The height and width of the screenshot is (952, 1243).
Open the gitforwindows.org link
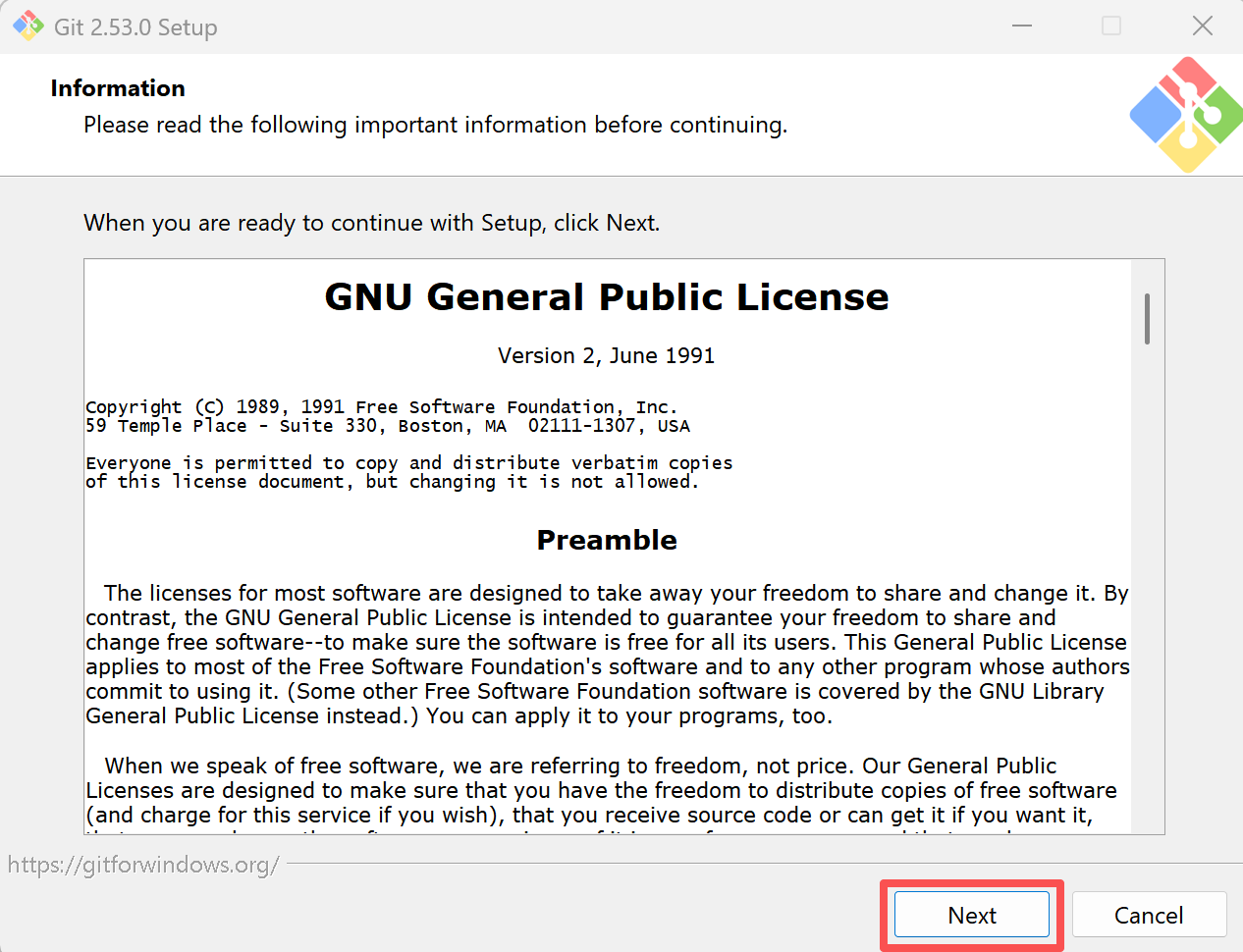(x=143, y=865)
